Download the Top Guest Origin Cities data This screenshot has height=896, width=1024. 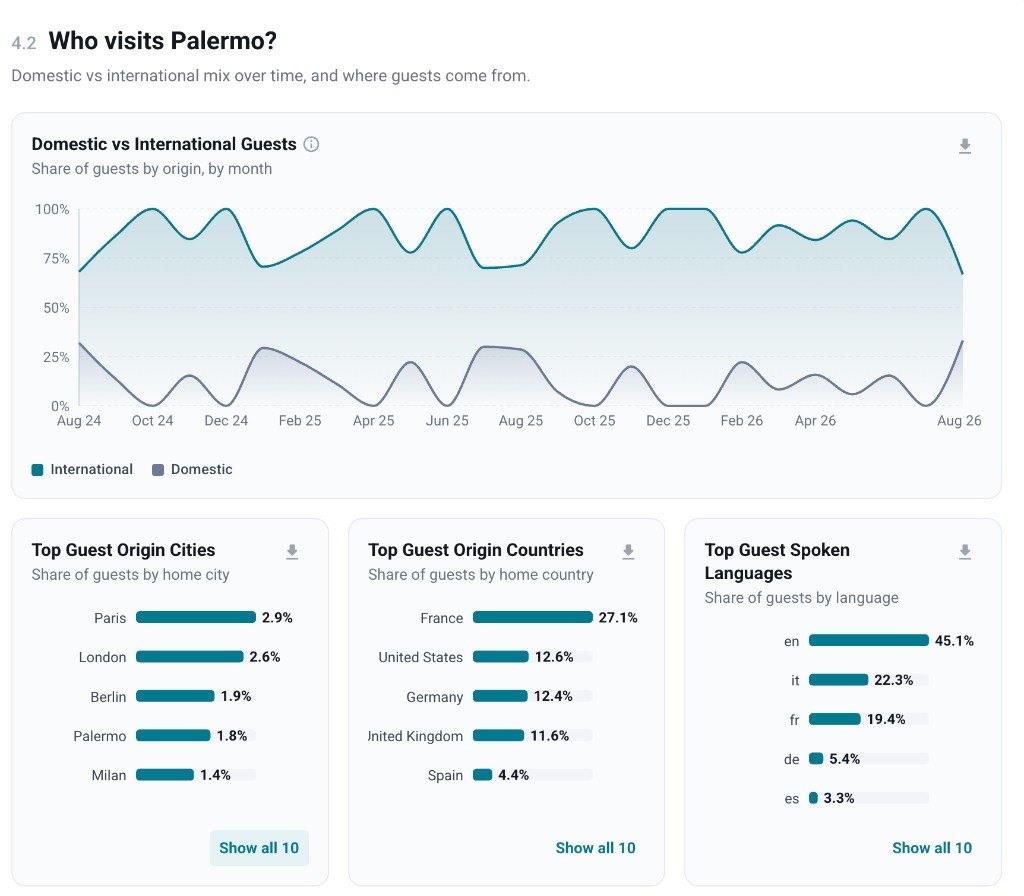292,552
